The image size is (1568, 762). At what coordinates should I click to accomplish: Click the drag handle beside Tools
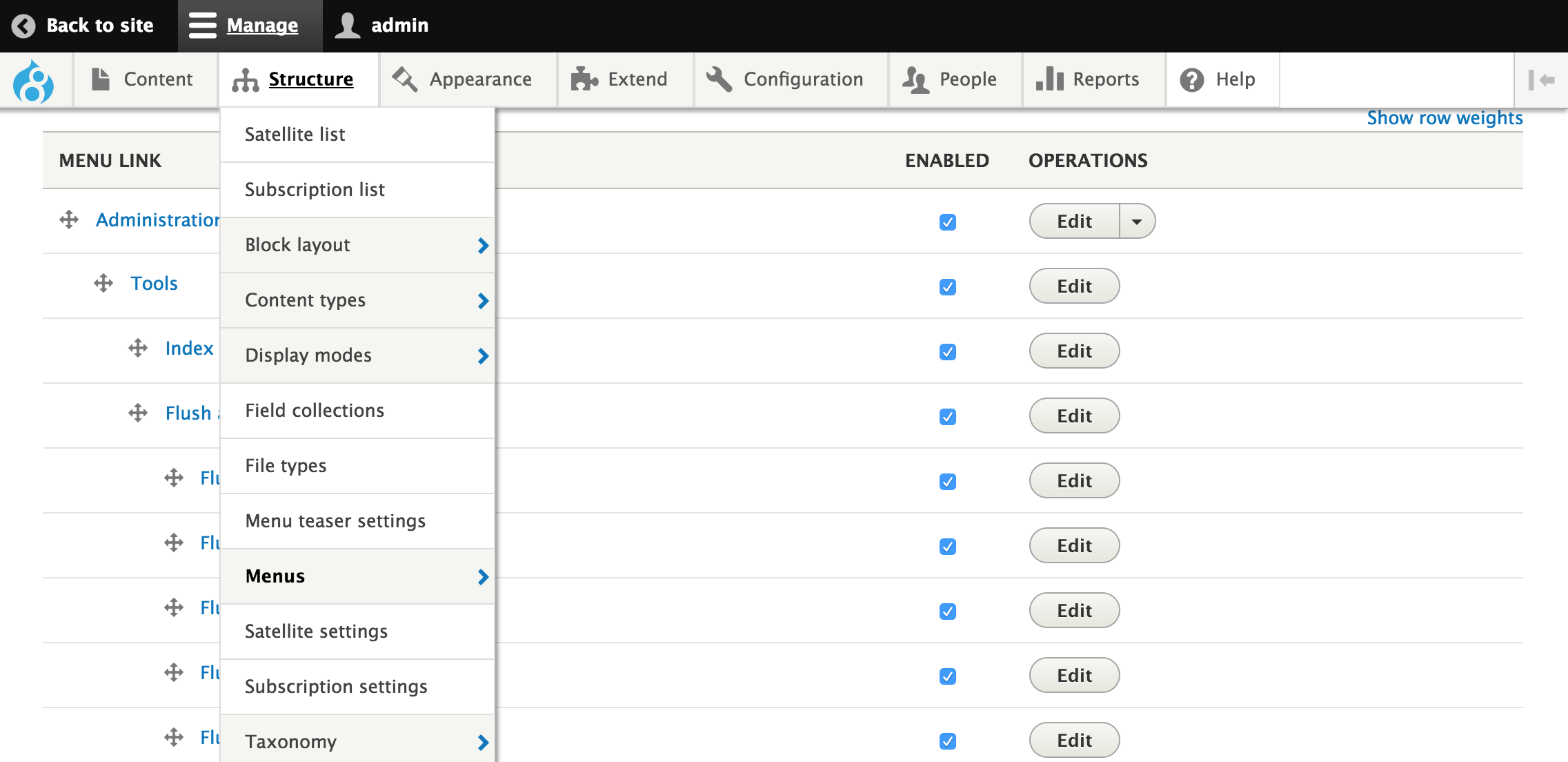pos(103,283)
